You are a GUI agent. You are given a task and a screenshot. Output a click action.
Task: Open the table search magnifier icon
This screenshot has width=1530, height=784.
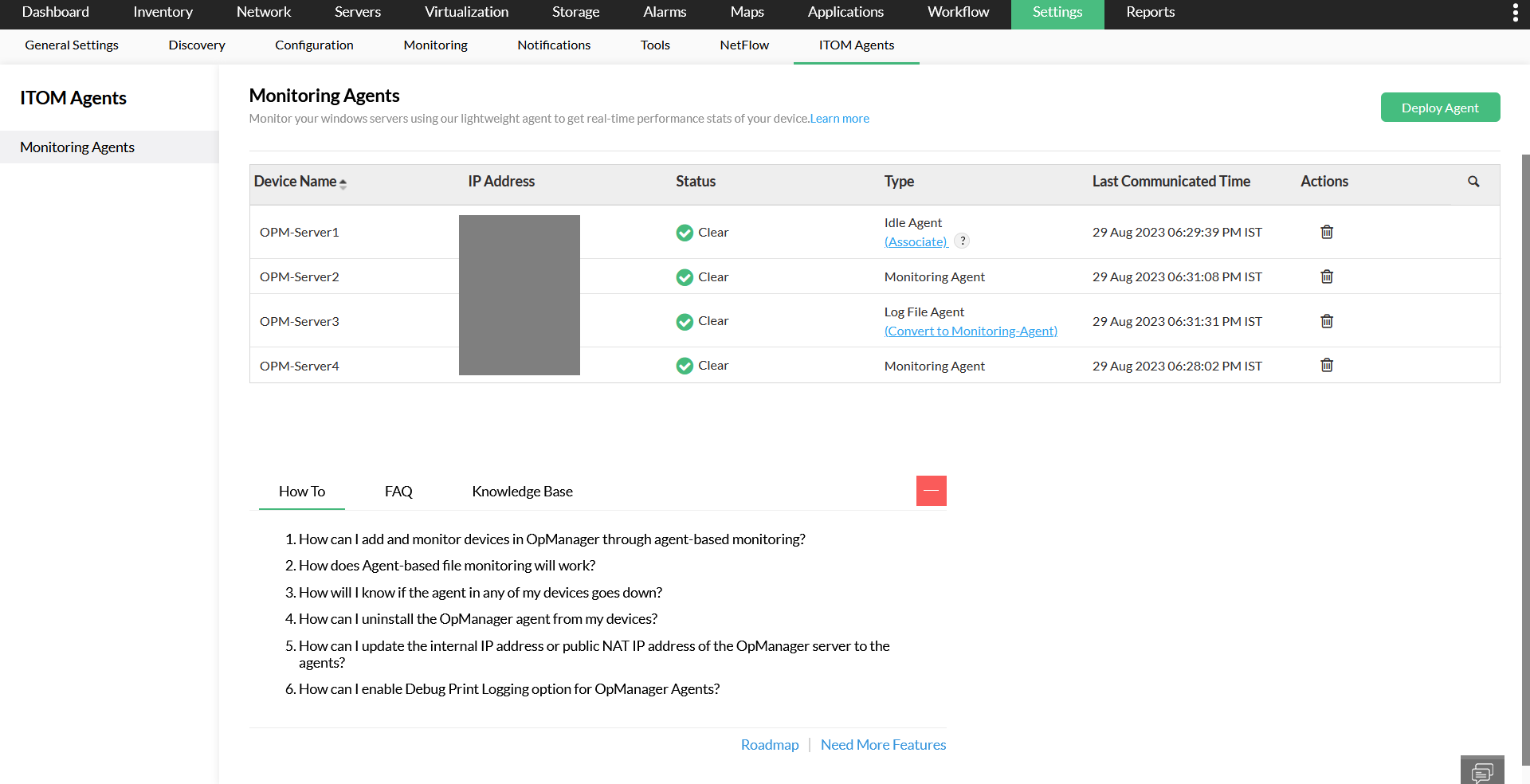click(1473, 182)
